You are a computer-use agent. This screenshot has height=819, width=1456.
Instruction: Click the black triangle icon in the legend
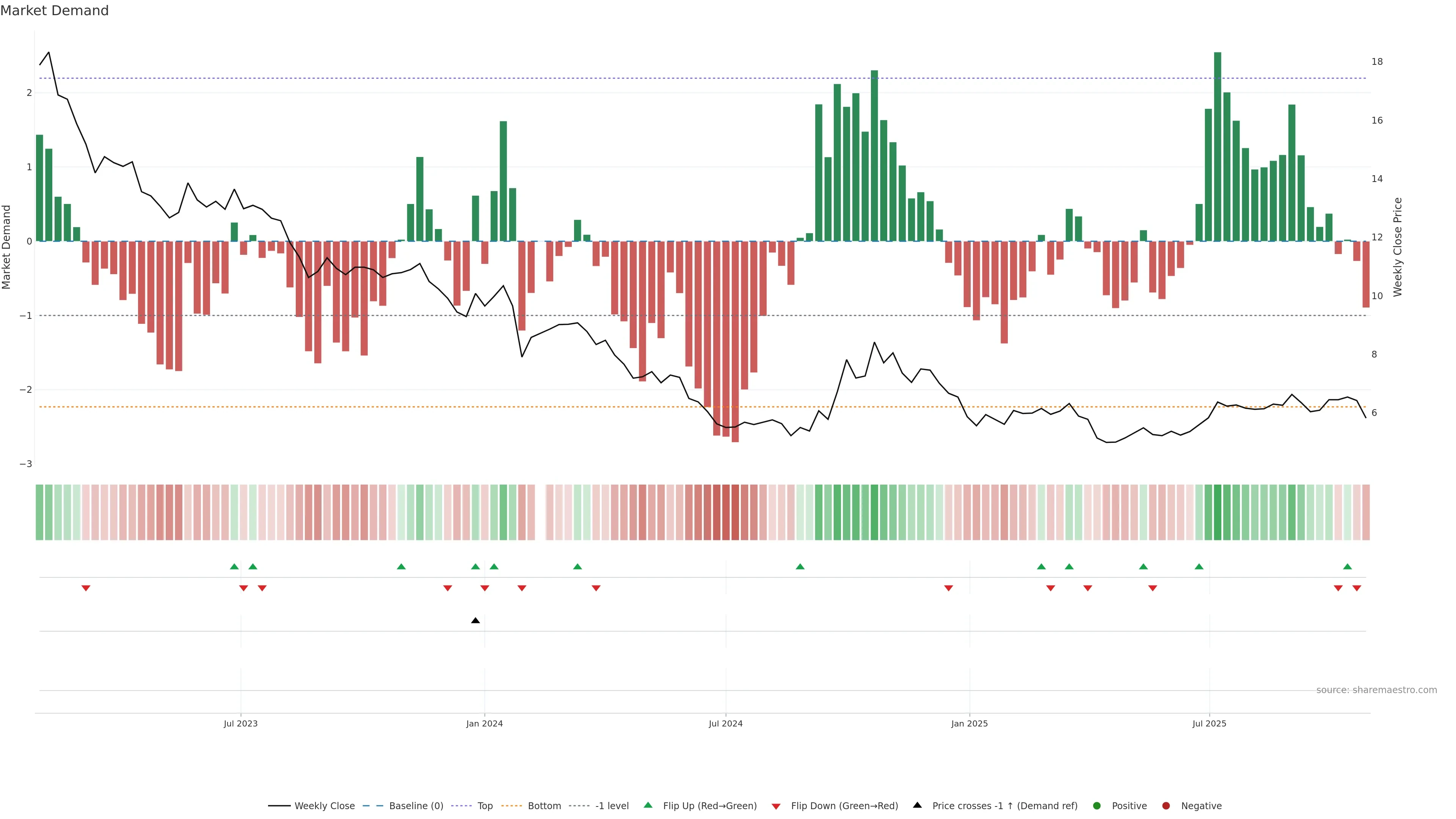917,805
